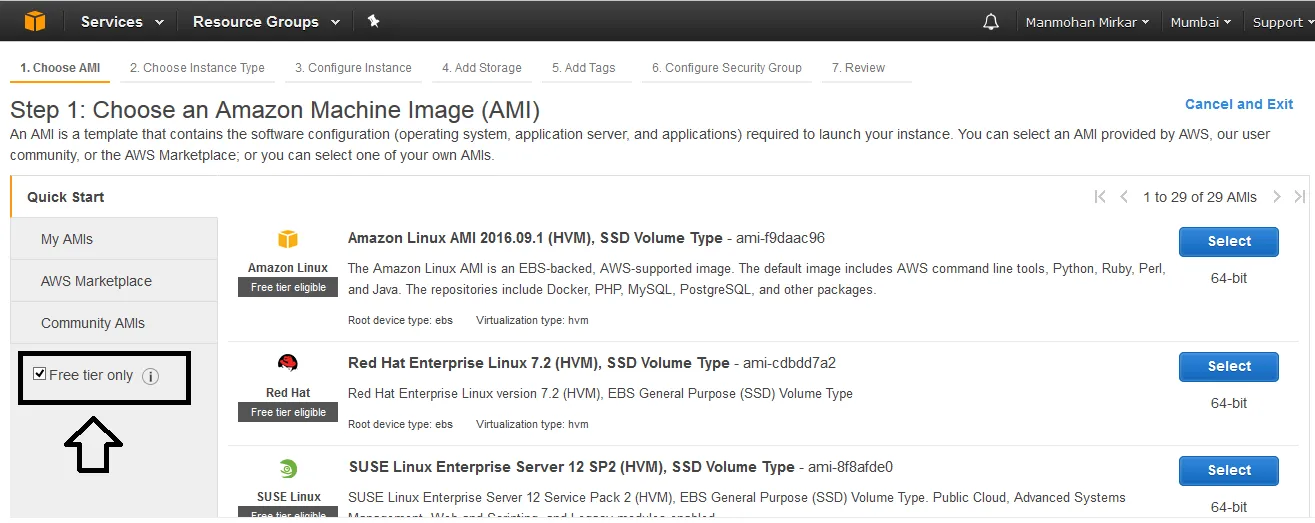The image size is (1315, 523).
Task: Click the Amazon Linux logo icon
Action: tap(288, 239)
